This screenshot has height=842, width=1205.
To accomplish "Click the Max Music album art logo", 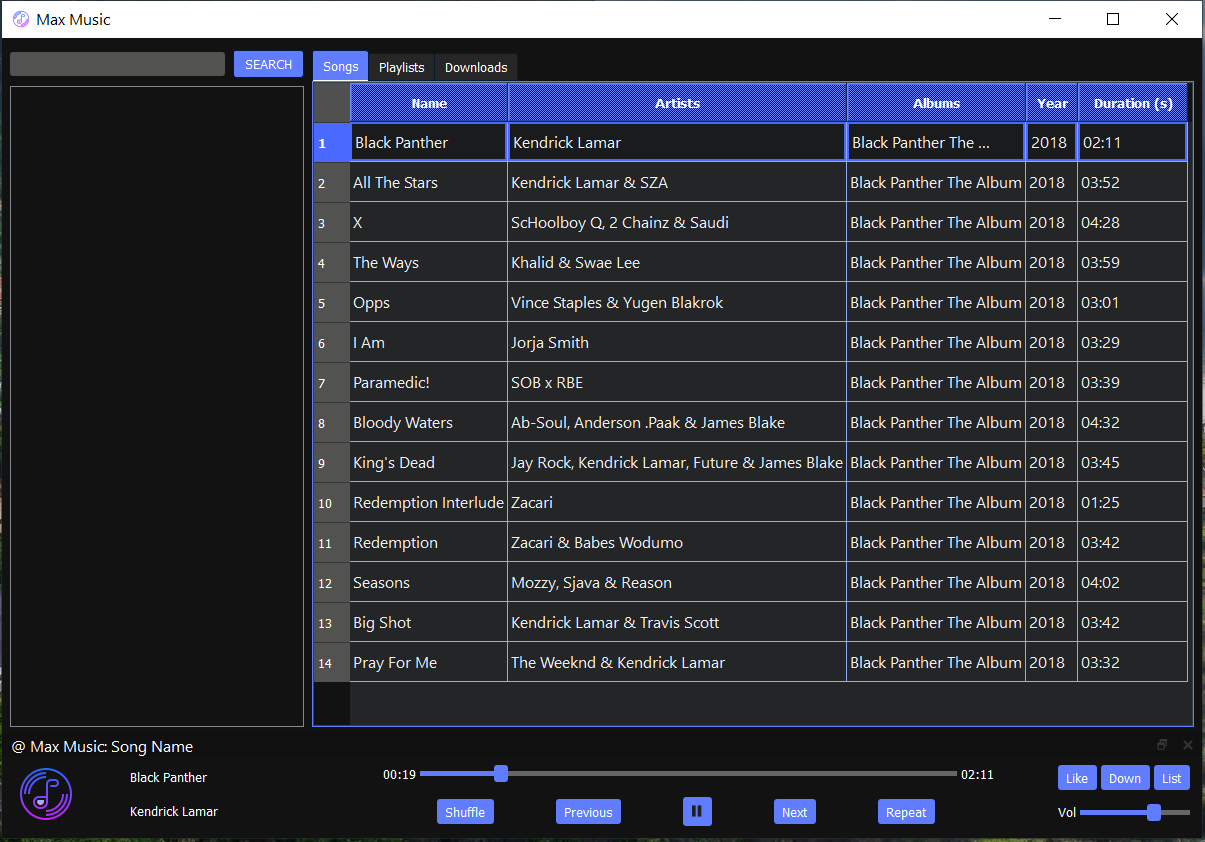I will pyautogui.click(x=46, y=794).
